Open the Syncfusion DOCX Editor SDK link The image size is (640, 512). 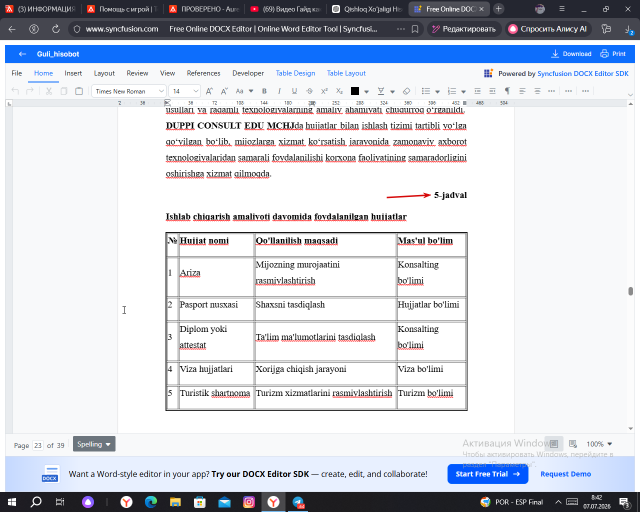583,73
